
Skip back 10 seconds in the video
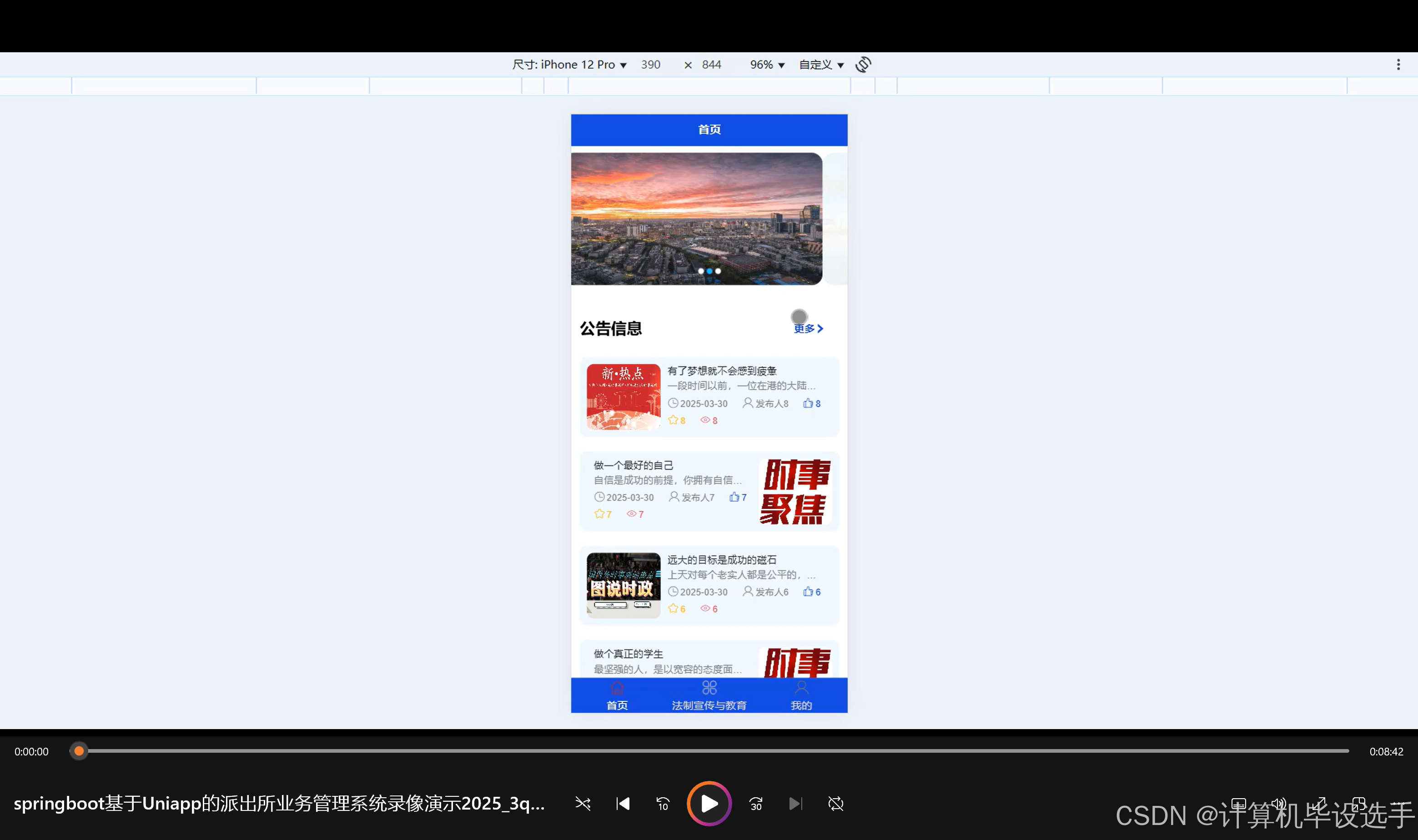click(x=662, y=803)
